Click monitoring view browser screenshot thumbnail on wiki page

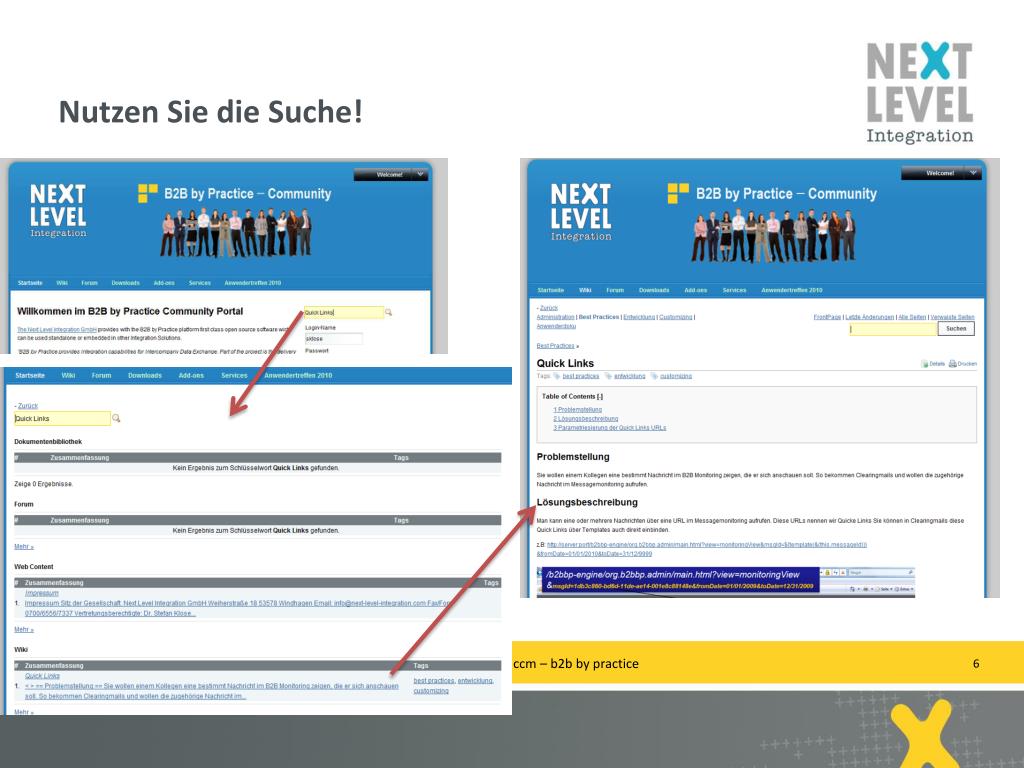[x=726, y=582]
